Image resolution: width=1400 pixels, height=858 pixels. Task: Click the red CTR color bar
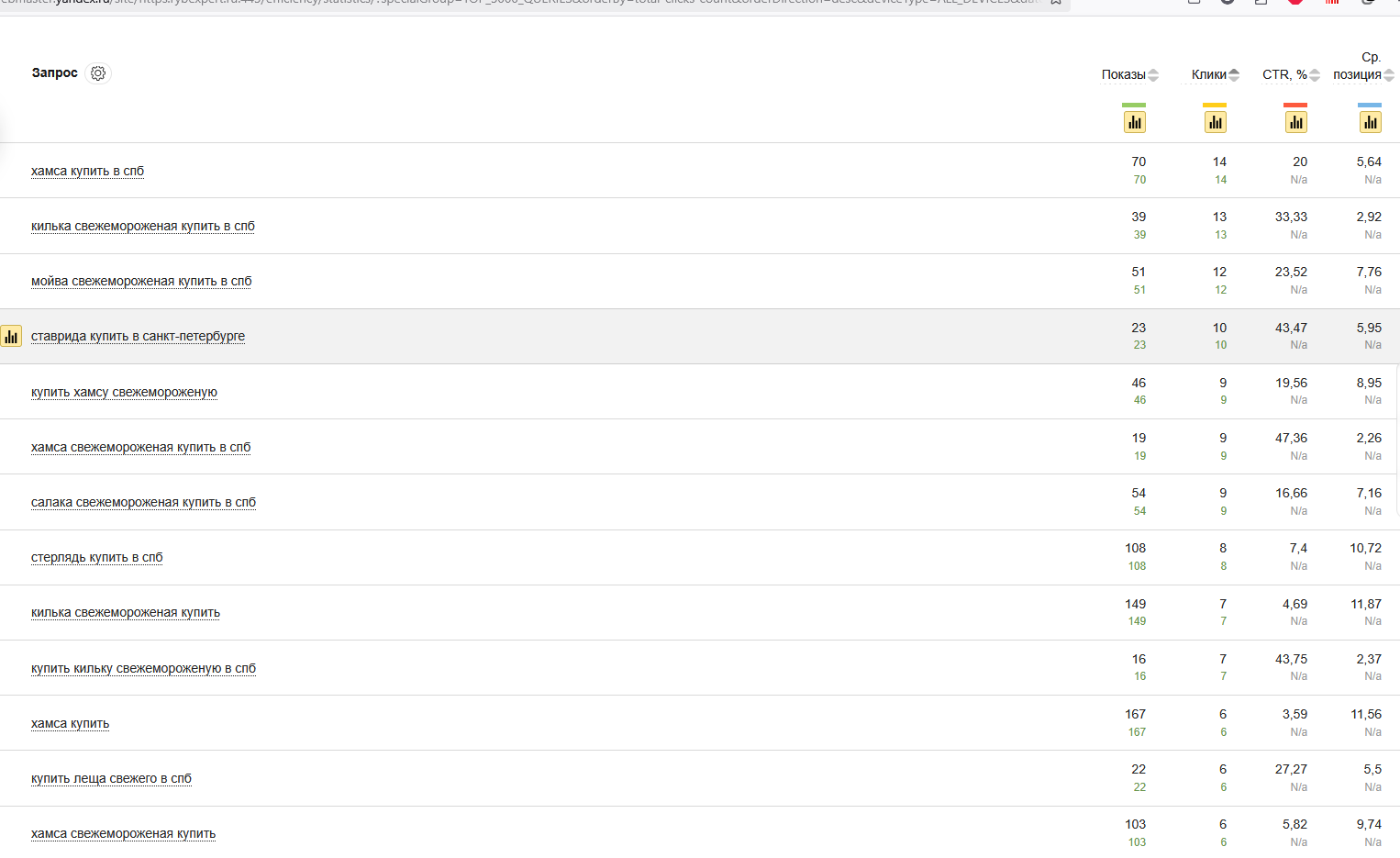tap(1295, 106)
